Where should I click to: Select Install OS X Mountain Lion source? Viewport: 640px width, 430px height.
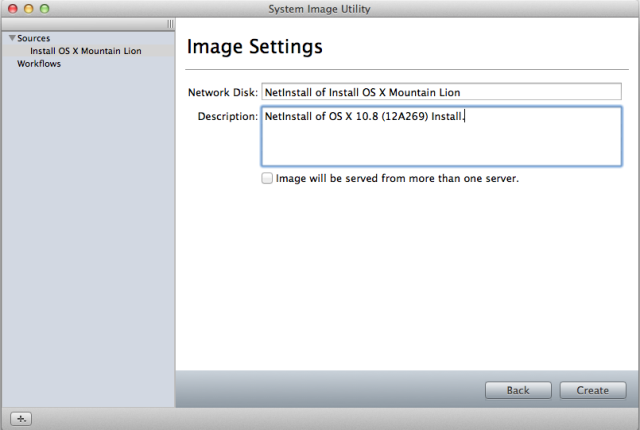88,51
